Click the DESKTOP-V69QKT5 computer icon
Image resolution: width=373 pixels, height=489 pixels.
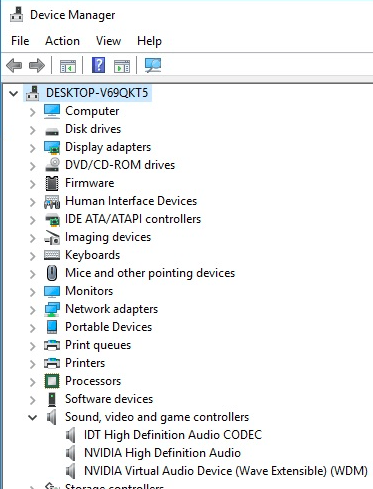coord(33,93)
